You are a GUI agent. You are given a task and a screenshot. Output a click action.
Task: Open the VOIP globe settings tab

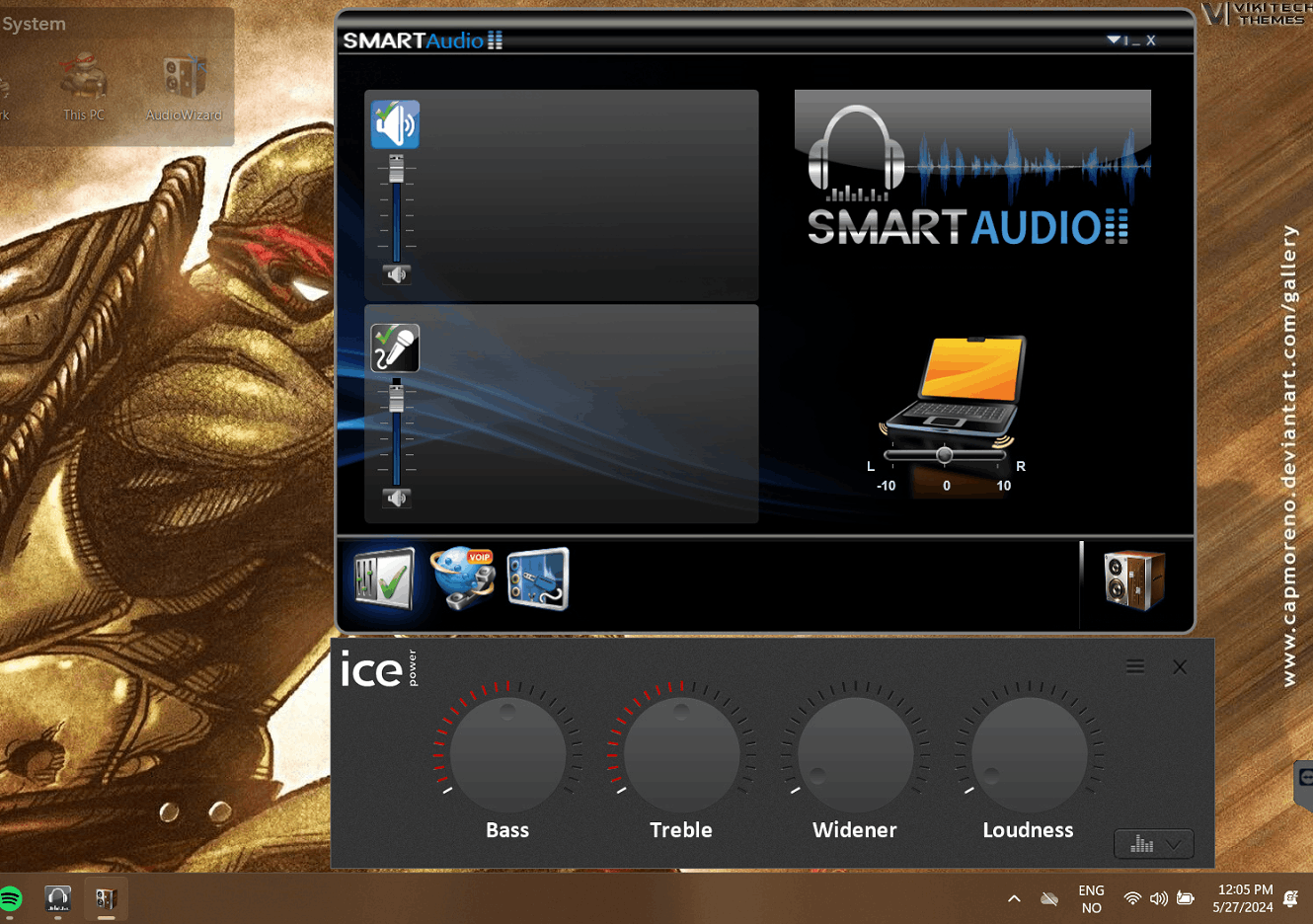(462, 577)
